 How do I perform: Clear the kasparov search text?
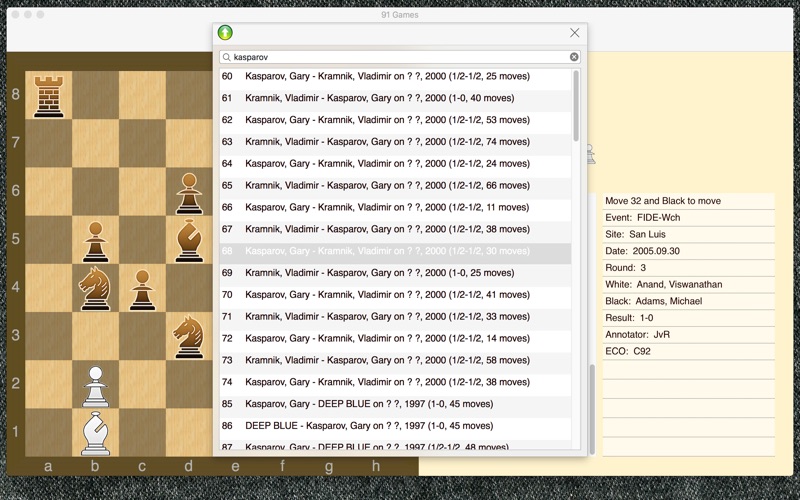click(574, 57)
